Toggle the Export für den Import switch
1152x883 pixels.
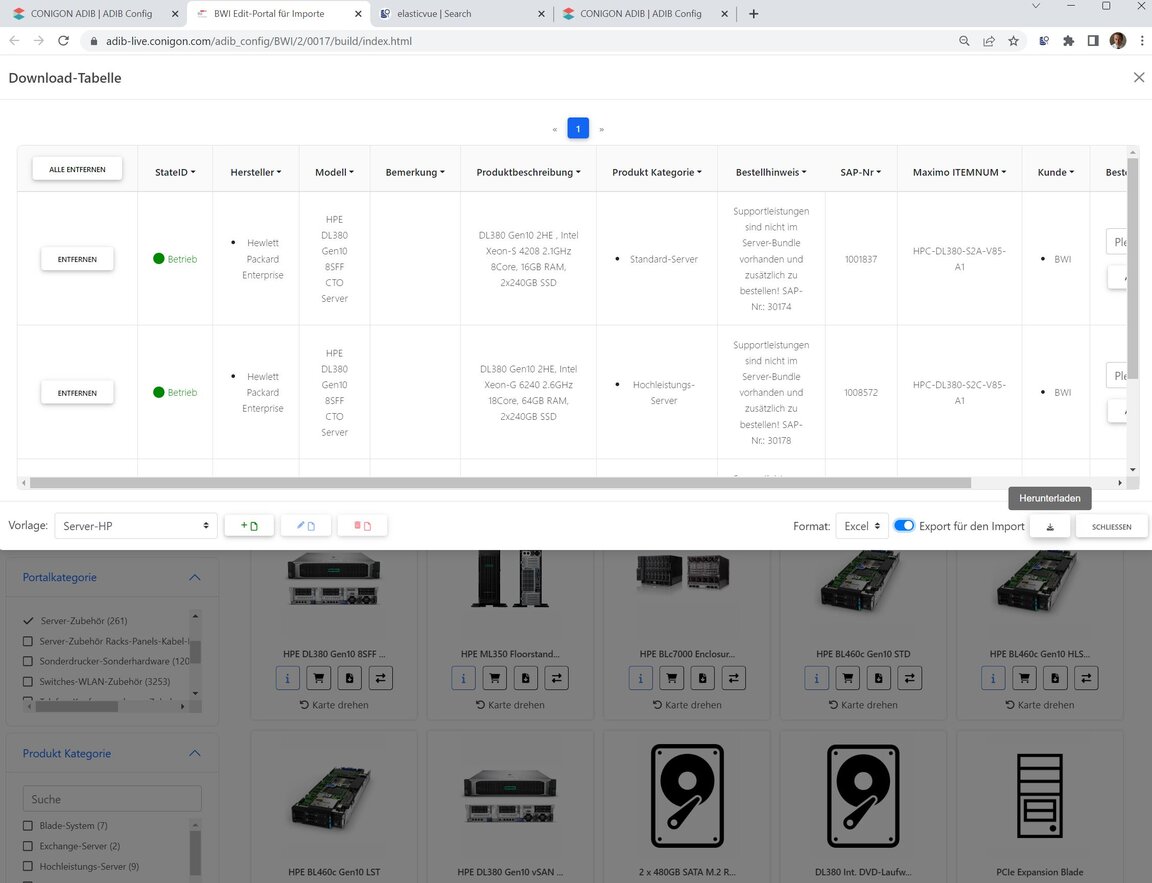[904, 525]
